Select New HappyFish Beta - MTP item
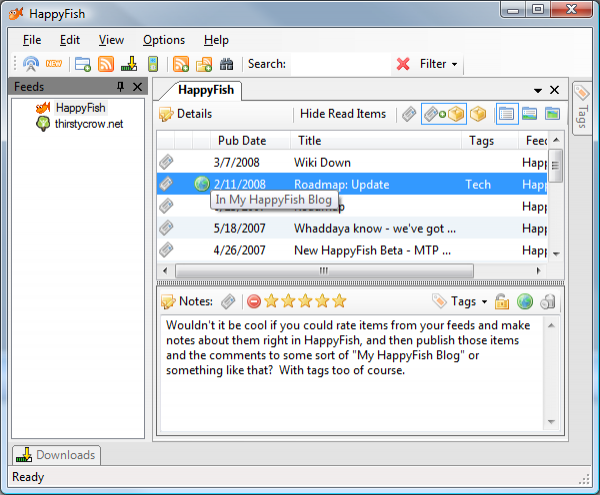The height and width of the screenshot is (495, 600). coord(352,250)
